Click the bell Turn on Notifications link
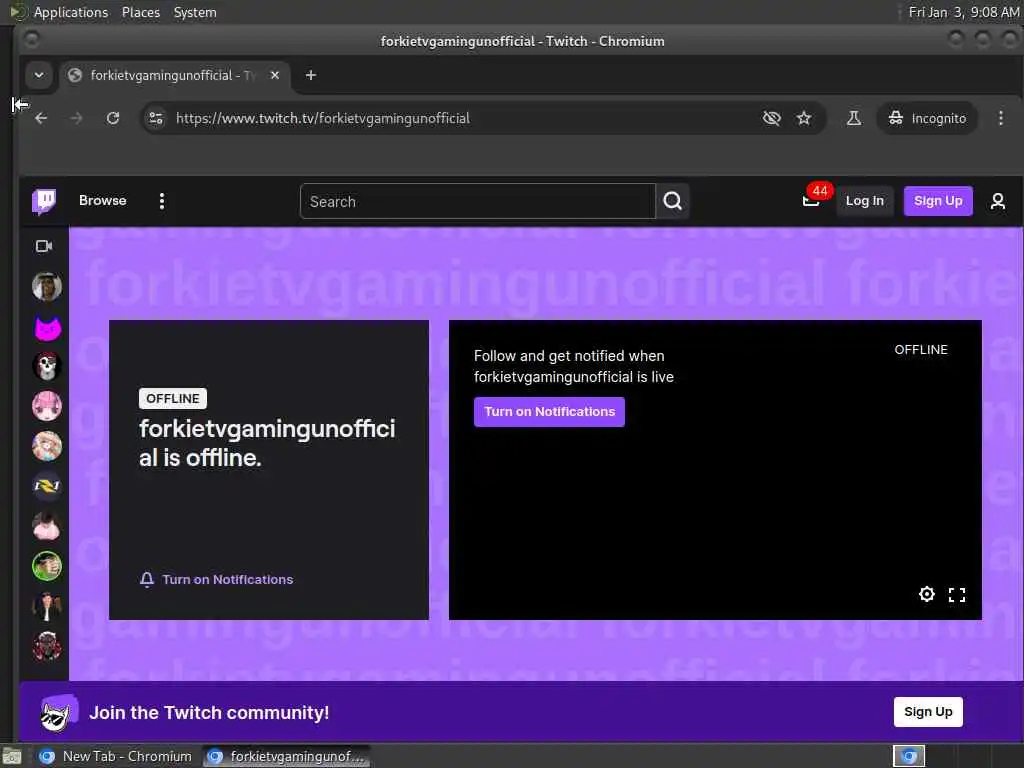This screenshot has height=768, width=1024. click(216, 579)
